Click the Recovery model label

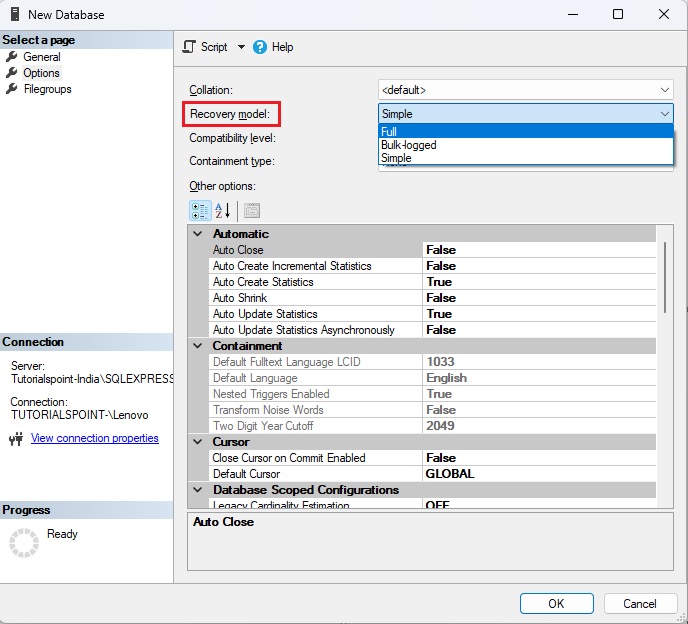[x=230, y=114]
